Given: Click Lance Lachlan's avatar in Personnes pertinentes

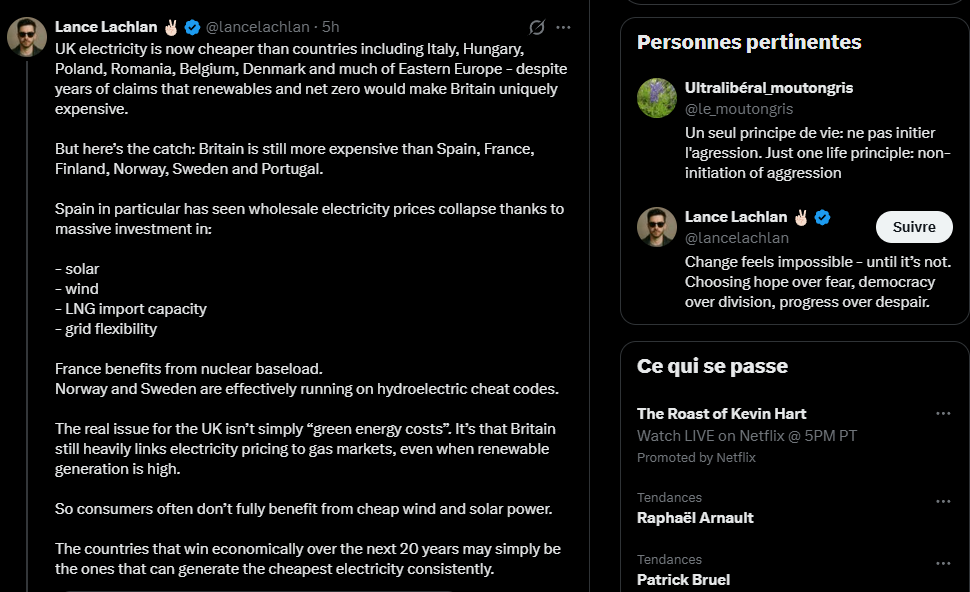Looking at the screenshot, I should [657, 227].
